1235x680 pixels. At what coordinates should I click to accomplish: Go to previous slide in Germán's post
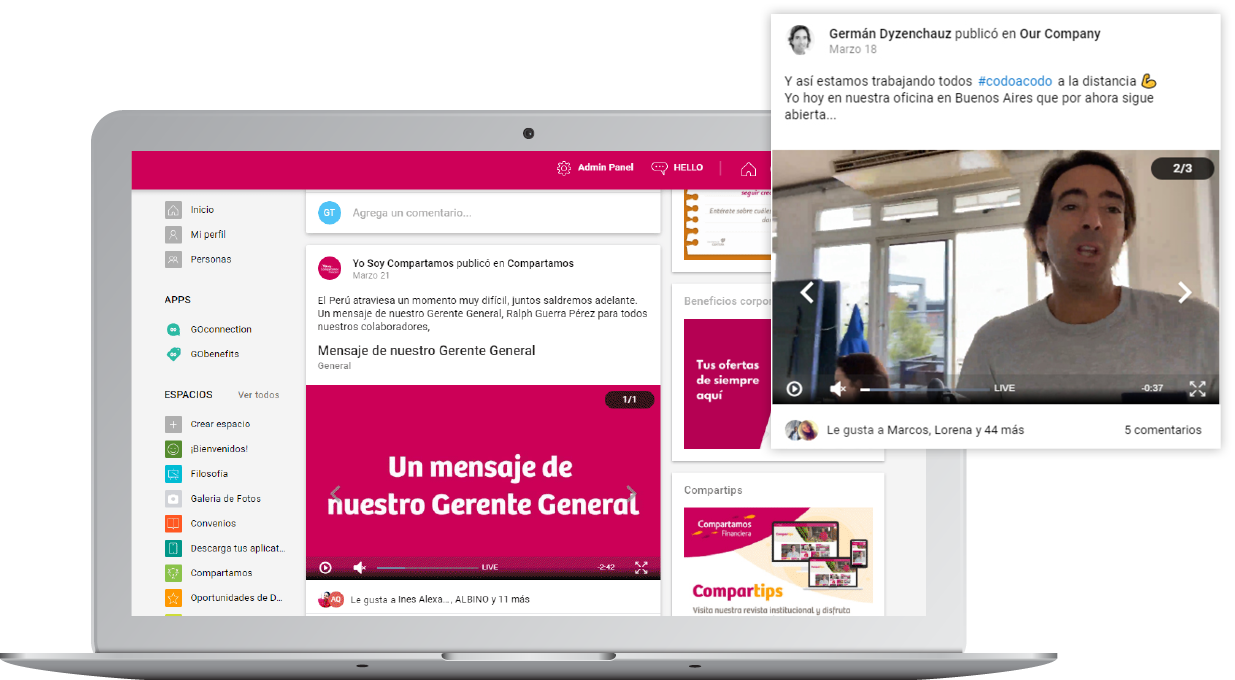click(807, 292)
